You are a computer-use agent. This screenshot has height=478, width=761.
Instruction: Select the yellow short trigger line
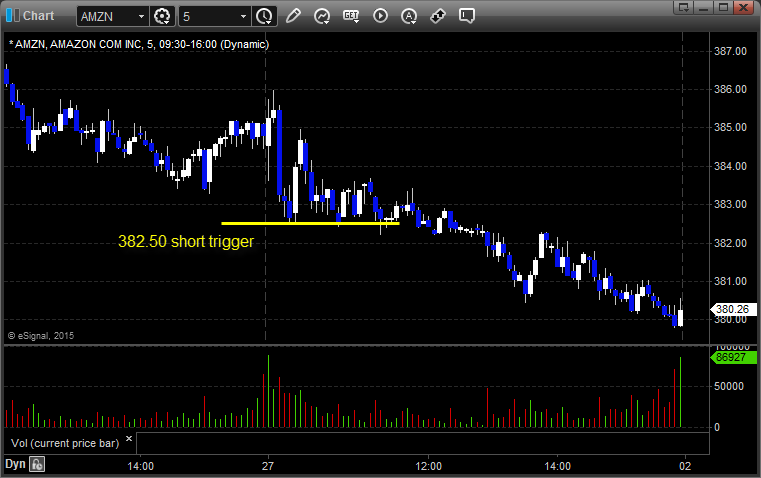[x=310, y=223]
